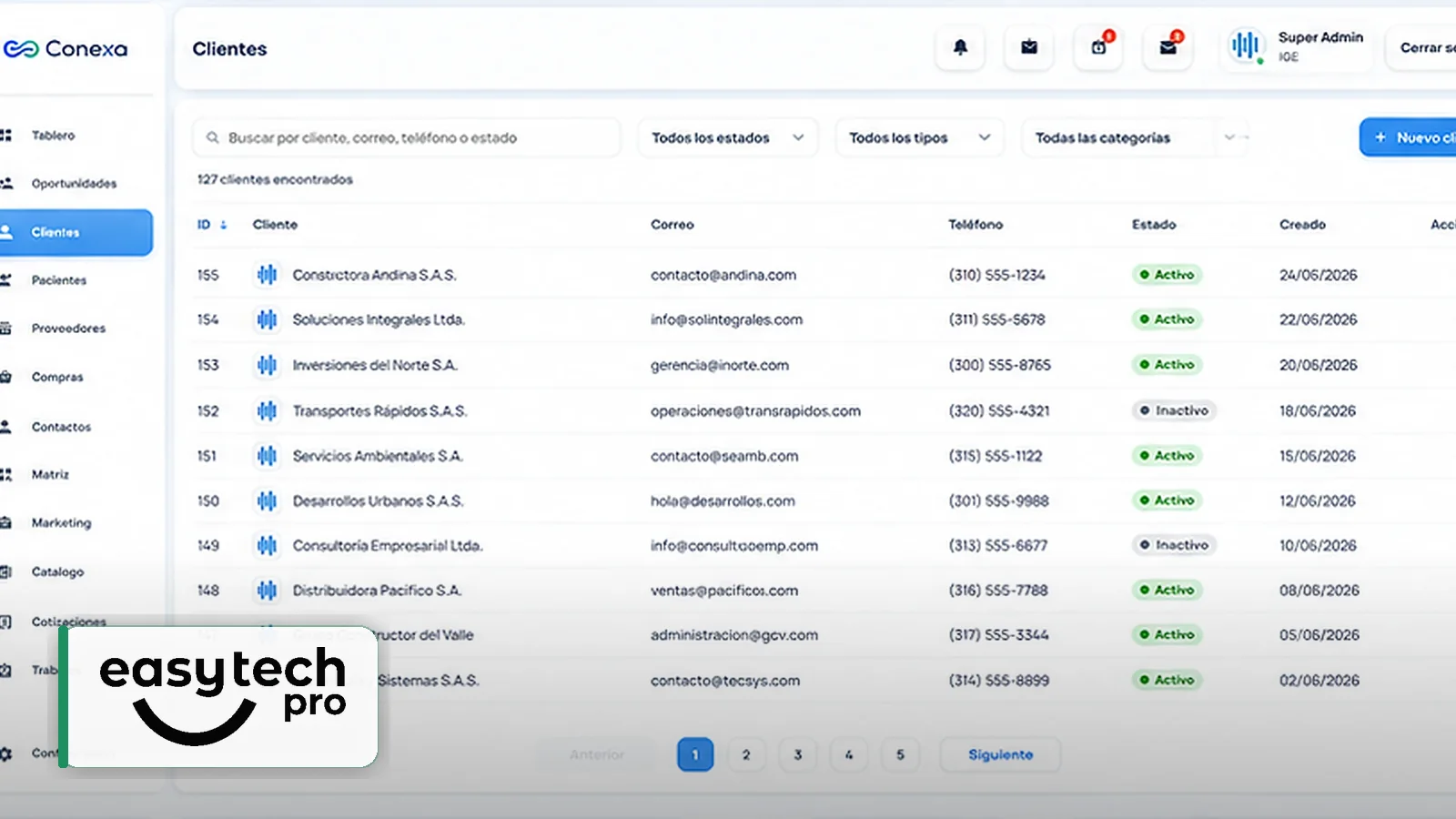The height and width of the screenshot is (819, 1456).
Task: Open Oportunidades in sidebar
Action: click(74, 183)
